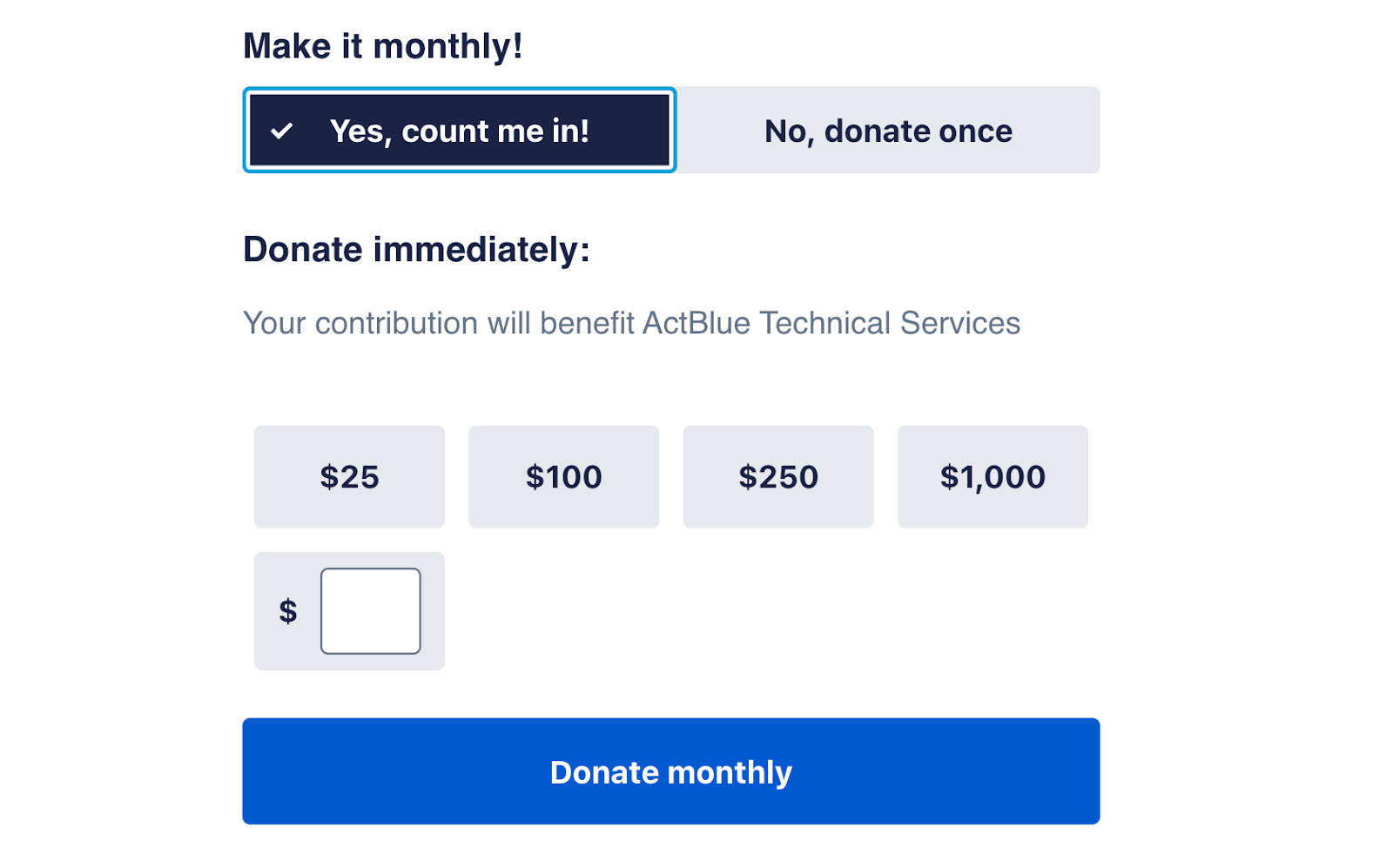Select the $250 contribution amount
Viewport: 1393px width, 868px height.
click(x=777, y=477)
